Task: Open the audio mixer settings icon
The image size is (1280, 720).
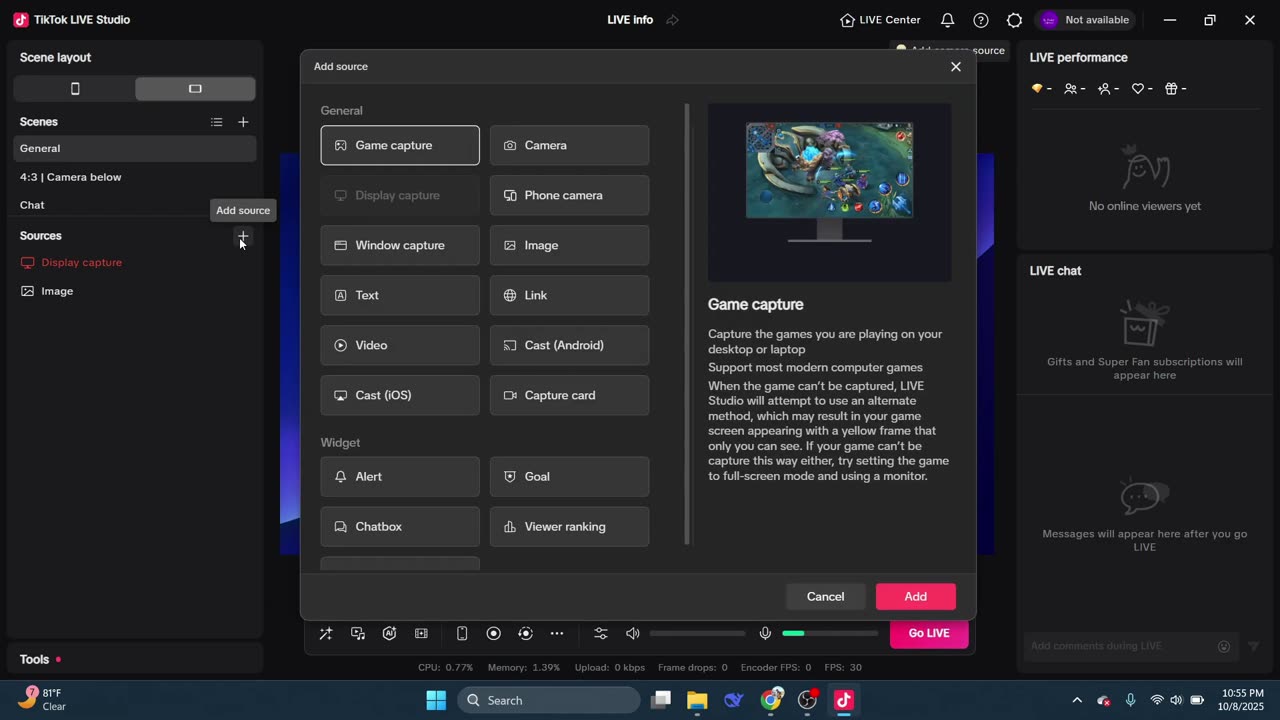Action: pos(601,633)
